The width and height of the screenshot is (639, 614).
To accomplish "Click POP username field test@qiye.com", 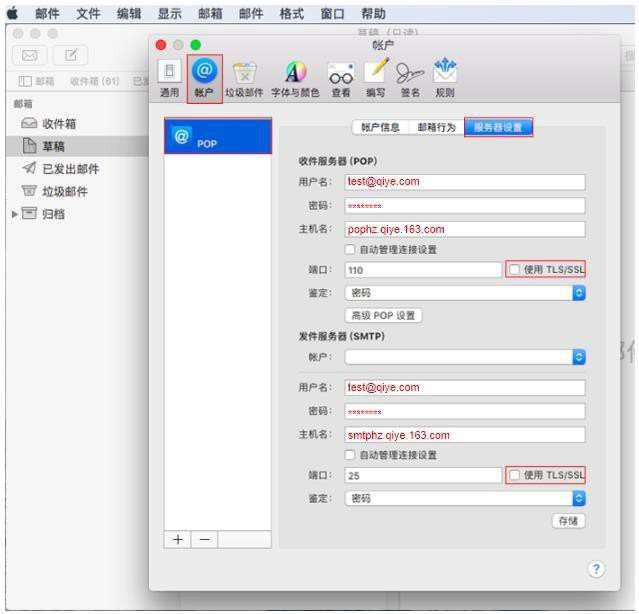I will 465,182.
